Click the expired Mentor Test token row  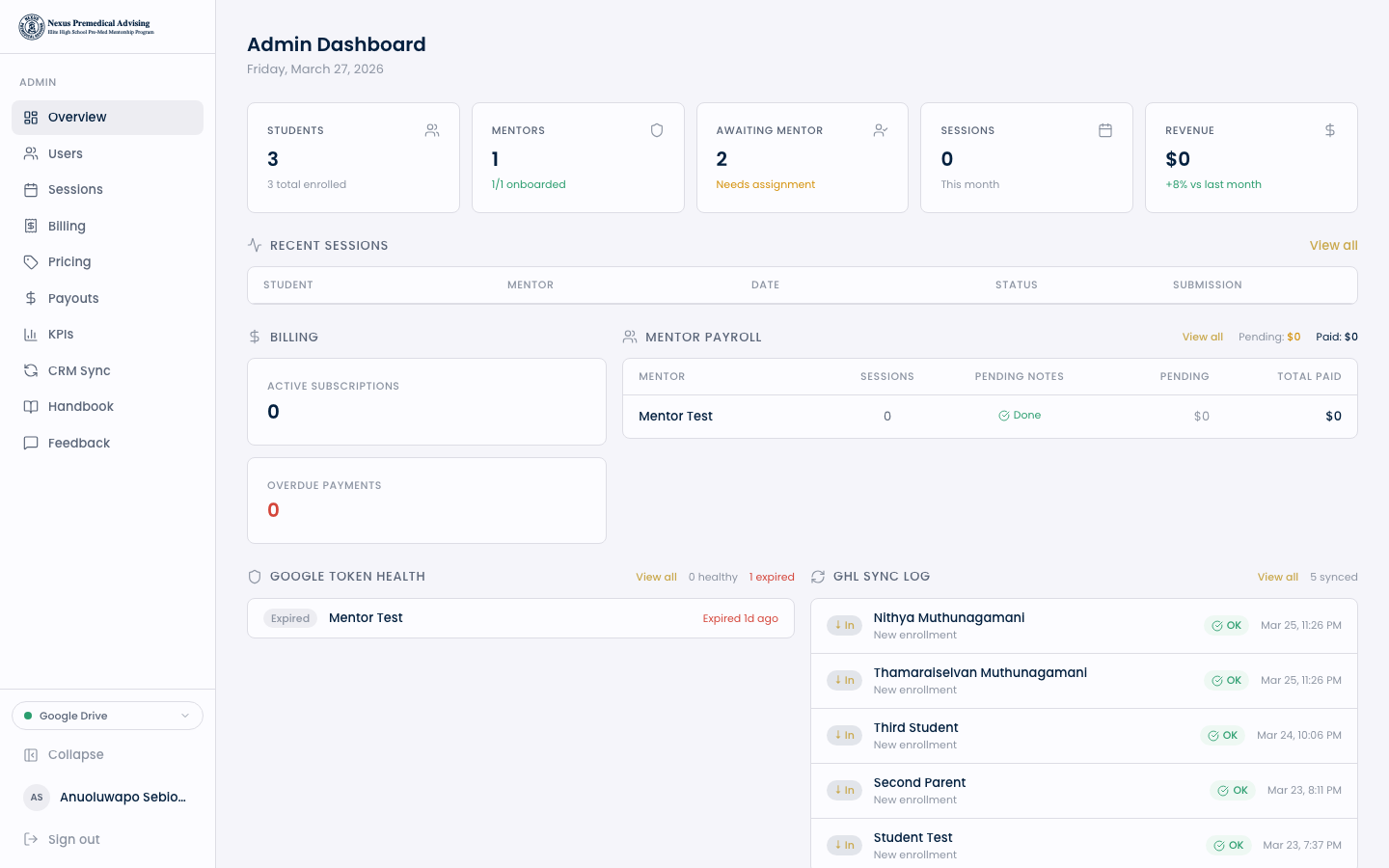pyautogui.click(x=521, y=618)
